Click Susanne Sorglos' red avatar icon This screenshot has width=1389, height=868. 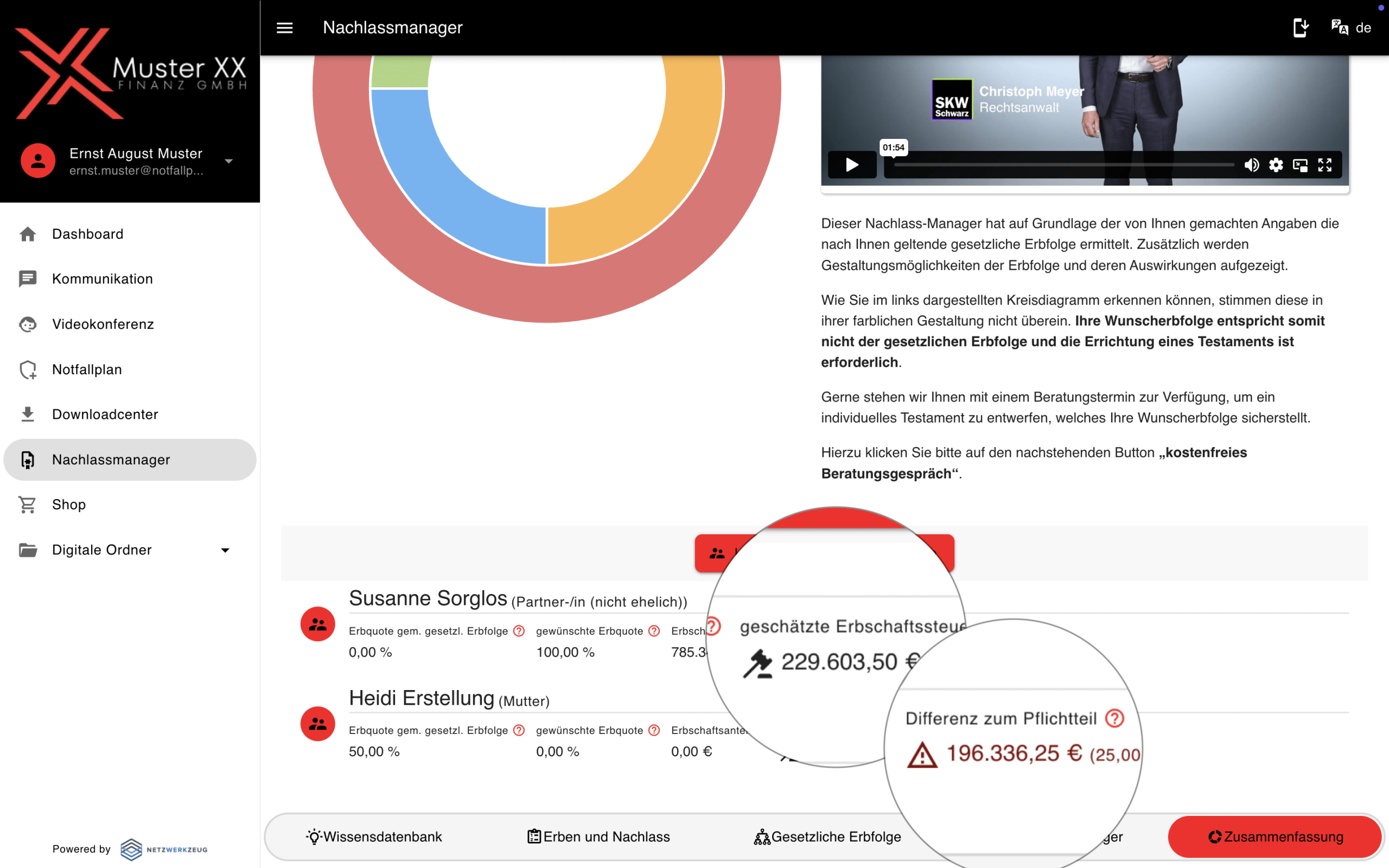[x=317, y=624]
